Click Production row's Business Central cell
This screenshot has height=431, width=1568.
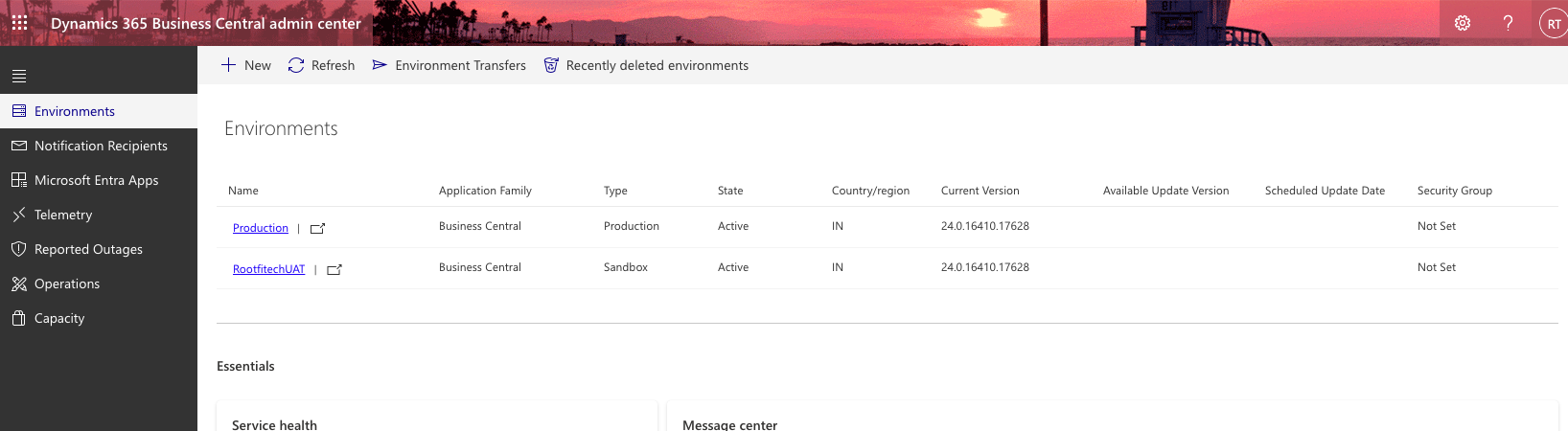[x=480, y=226]
